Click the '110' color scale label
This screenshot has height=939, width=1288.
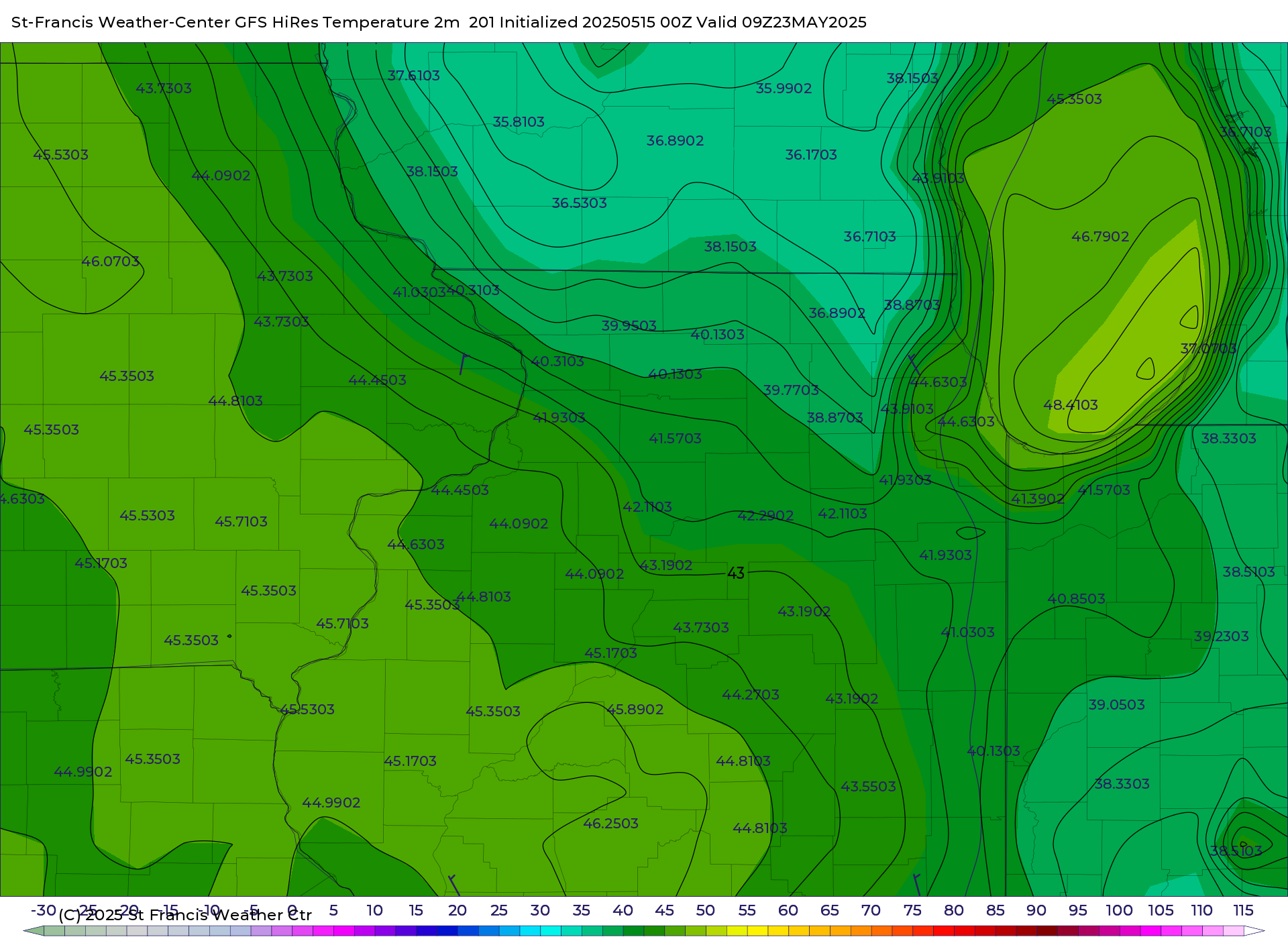click(1202, 911)
